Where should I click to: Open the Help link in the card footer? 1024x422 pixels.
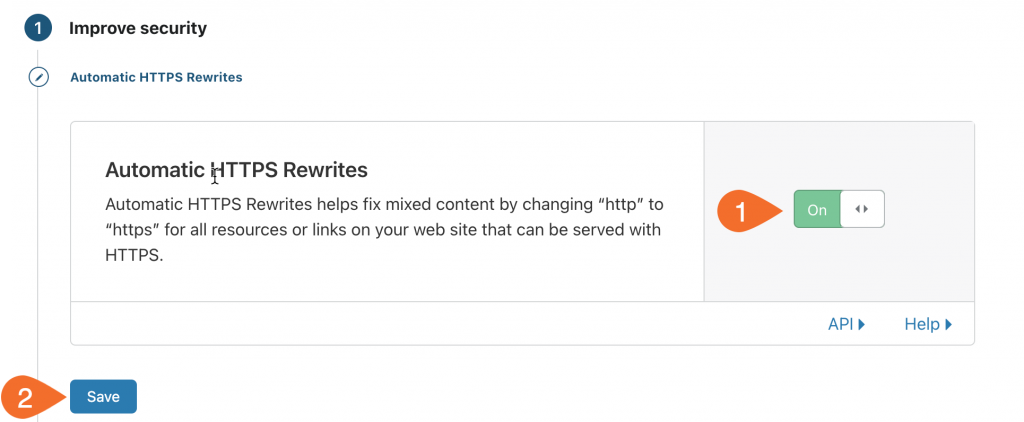[x=921, y=324]
